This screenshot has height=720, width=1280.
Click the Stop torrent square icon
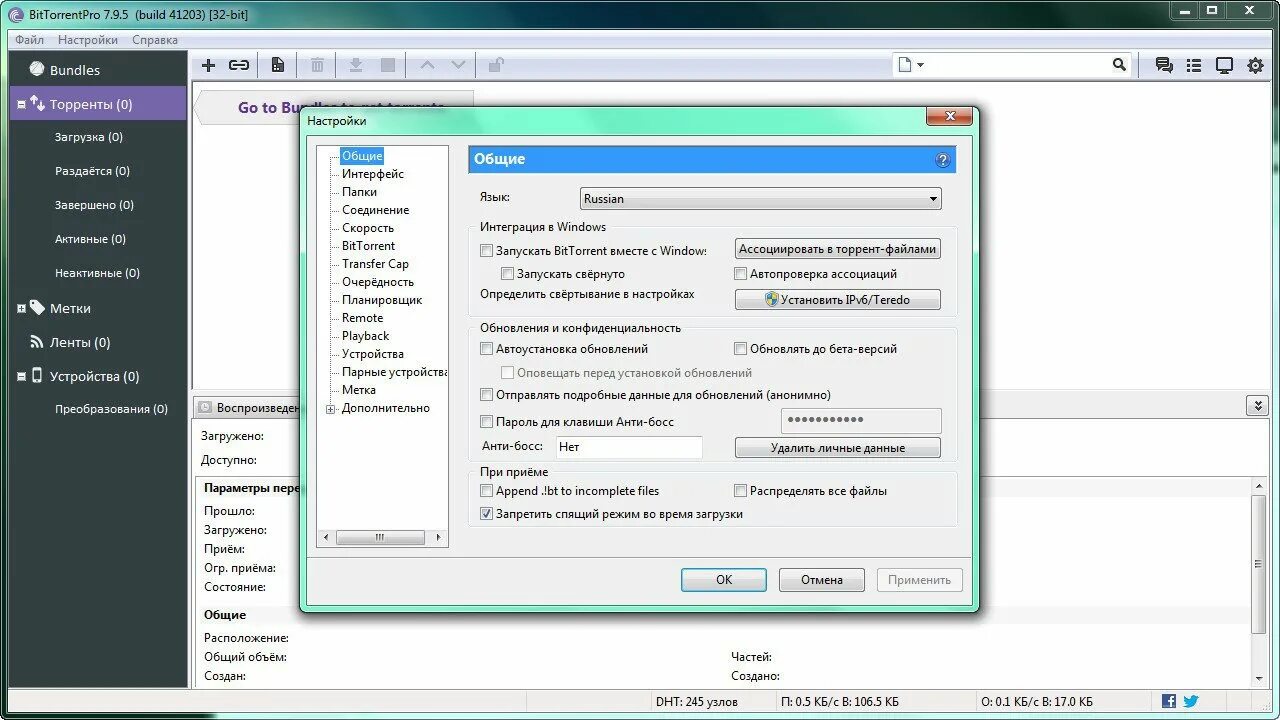pyautogui.click(x=388, y=65)
